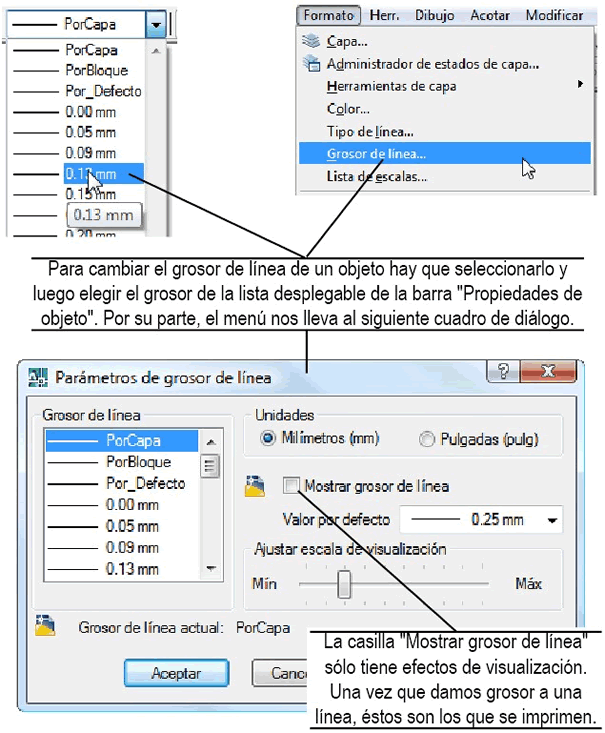Click the drawing icon beside Grosor de línea actual
This screenshot has width=605, height=733.
click(x=45, y=626)
